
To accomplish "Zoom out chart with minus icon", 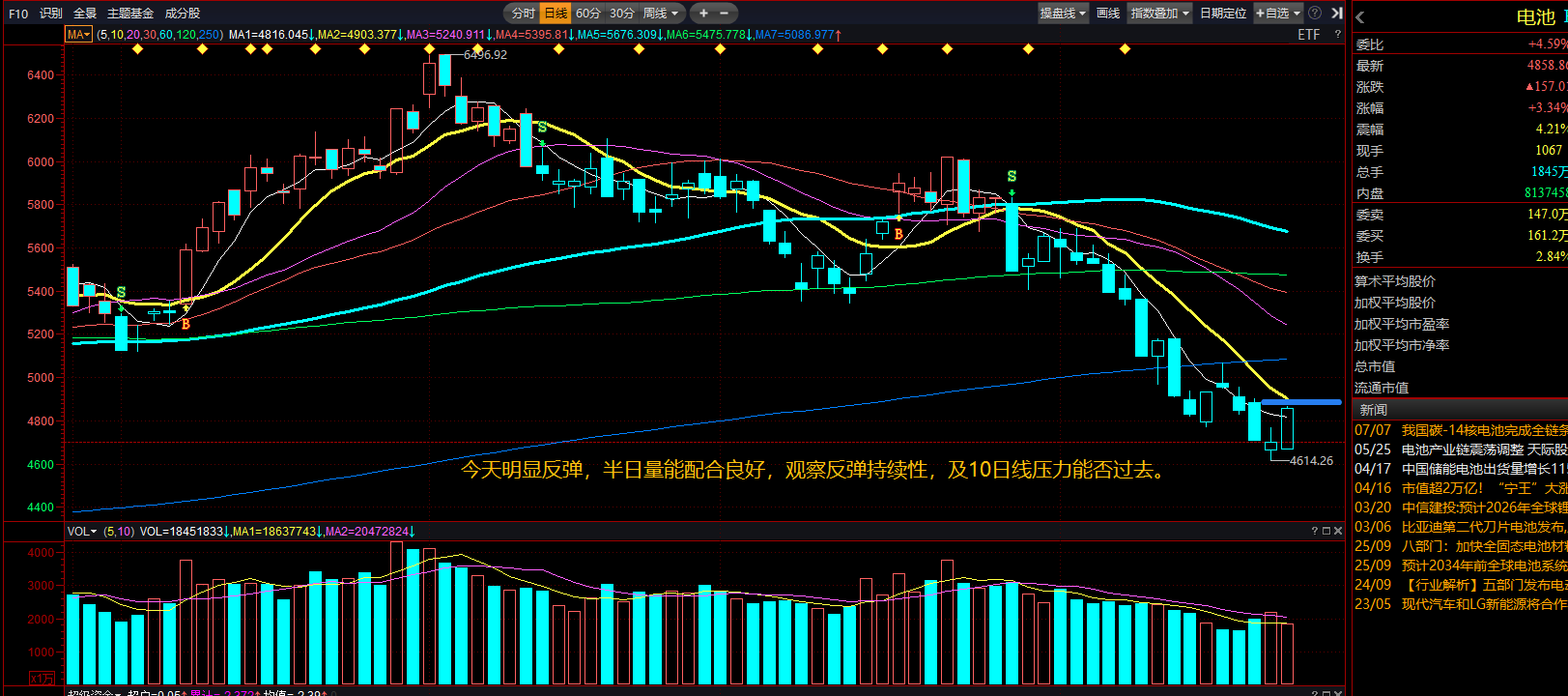I will (725, 13).
